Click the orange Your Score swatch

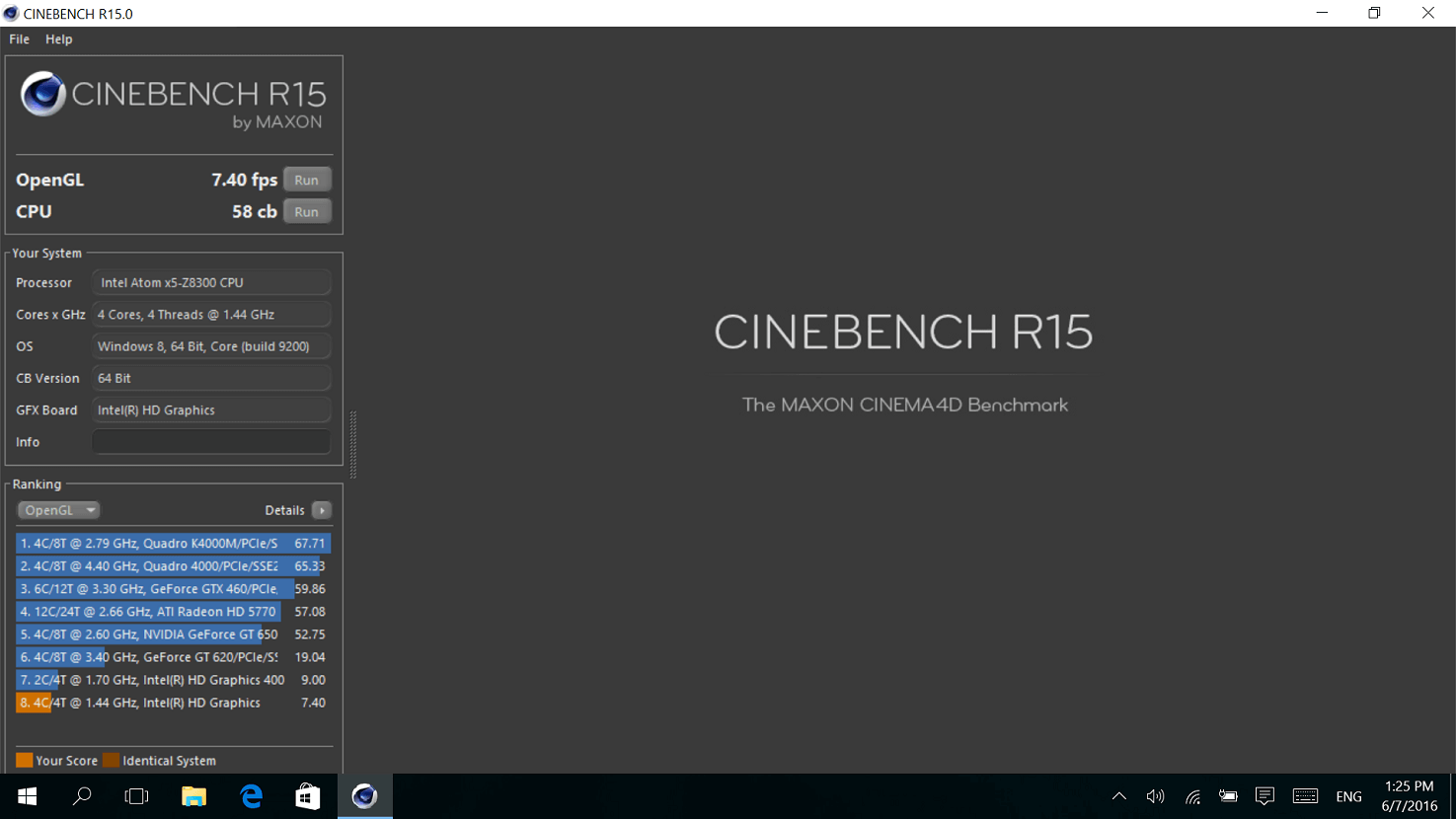[25, 760]
